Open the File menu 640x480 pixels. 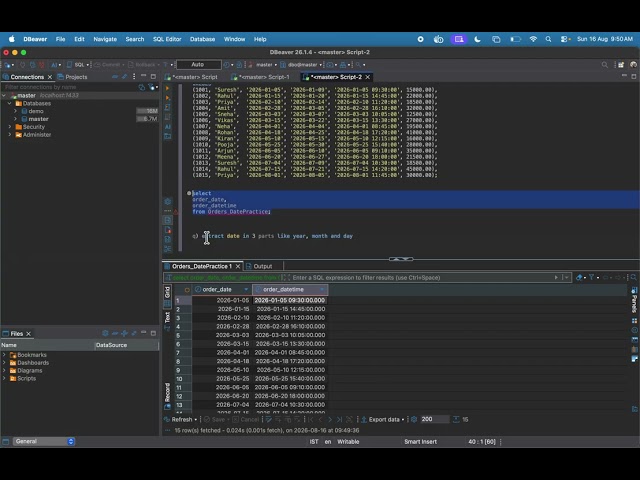click(x=60, y=39)
